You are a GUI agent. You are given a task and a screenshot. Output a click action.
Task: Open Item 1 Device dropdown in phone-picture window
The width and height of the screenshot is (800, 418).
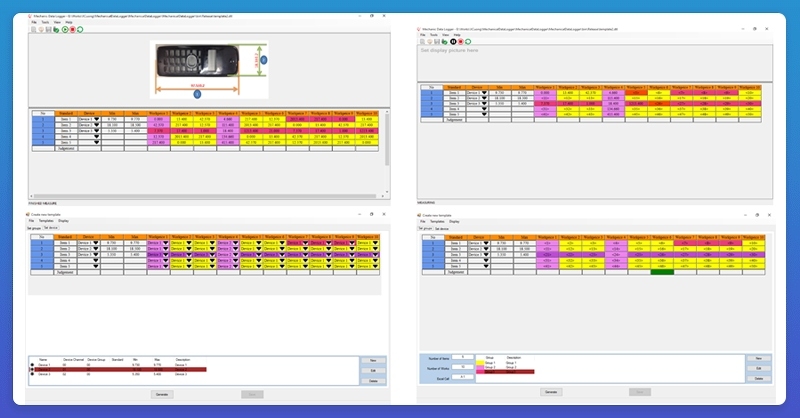coord(96,119)
